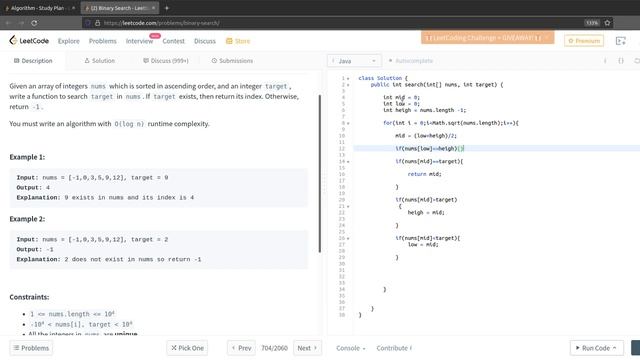Open Contest in the top navigation
Screen dimensions: 640x360
point(173,41)
